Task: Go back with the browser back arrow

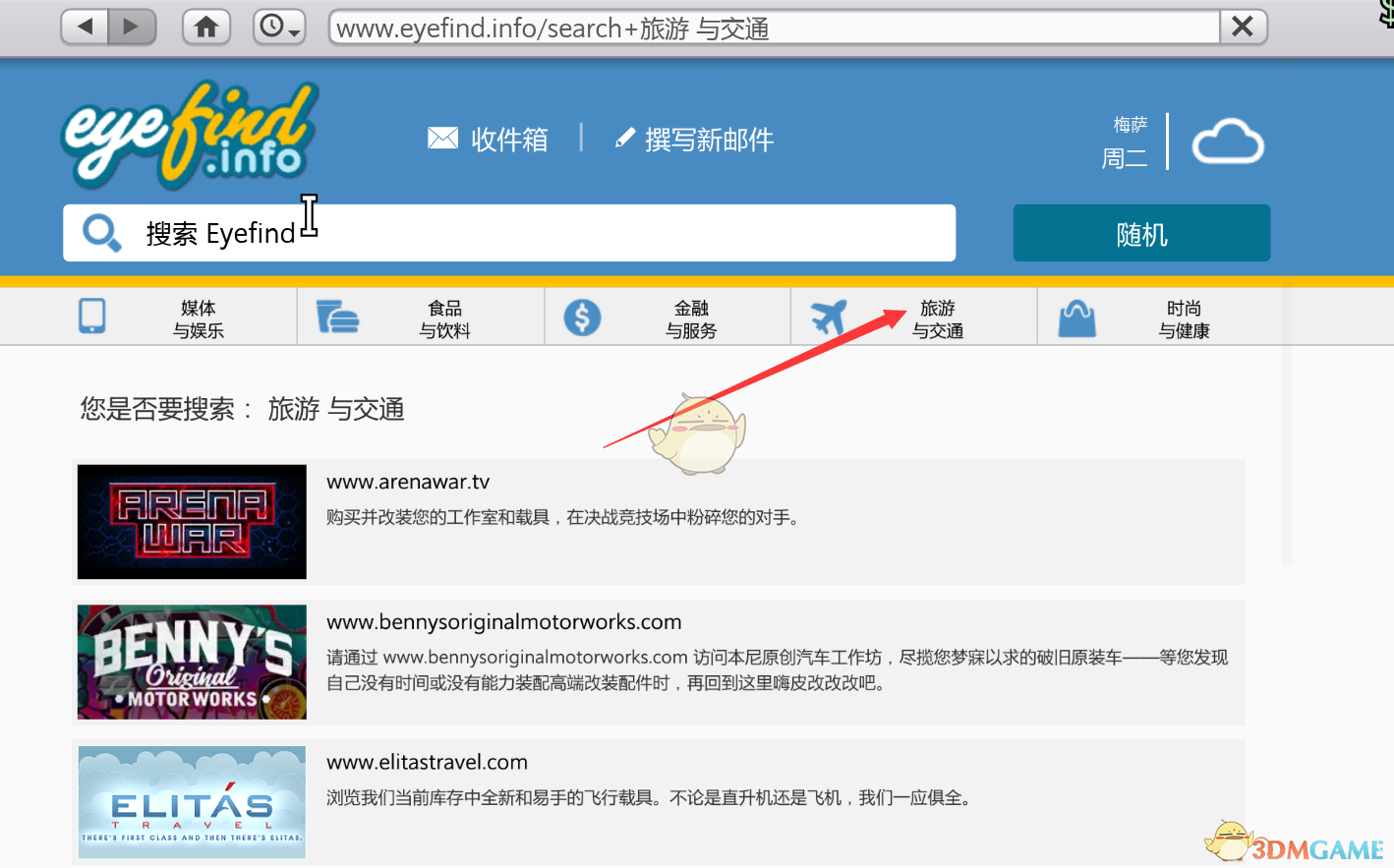Action: (x=85, y=27)
